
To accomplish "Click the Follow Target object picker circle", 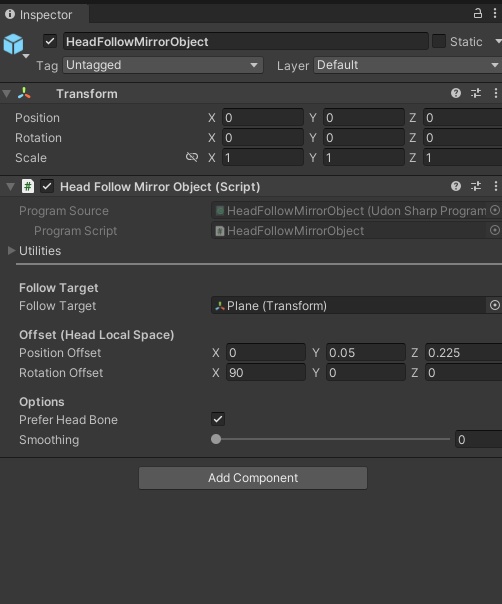I will (495, 305).
